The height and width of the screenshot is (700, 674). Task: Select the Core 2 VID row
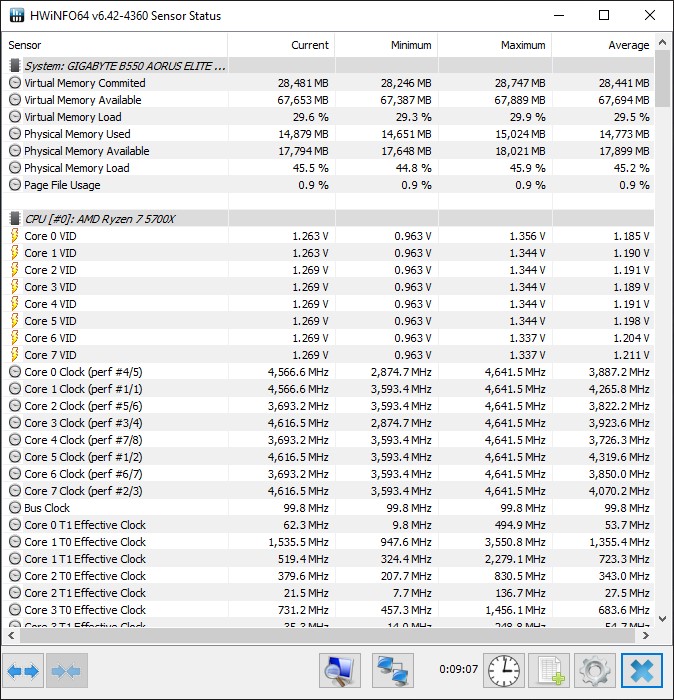pyautogui.click(x=329, y=270)
